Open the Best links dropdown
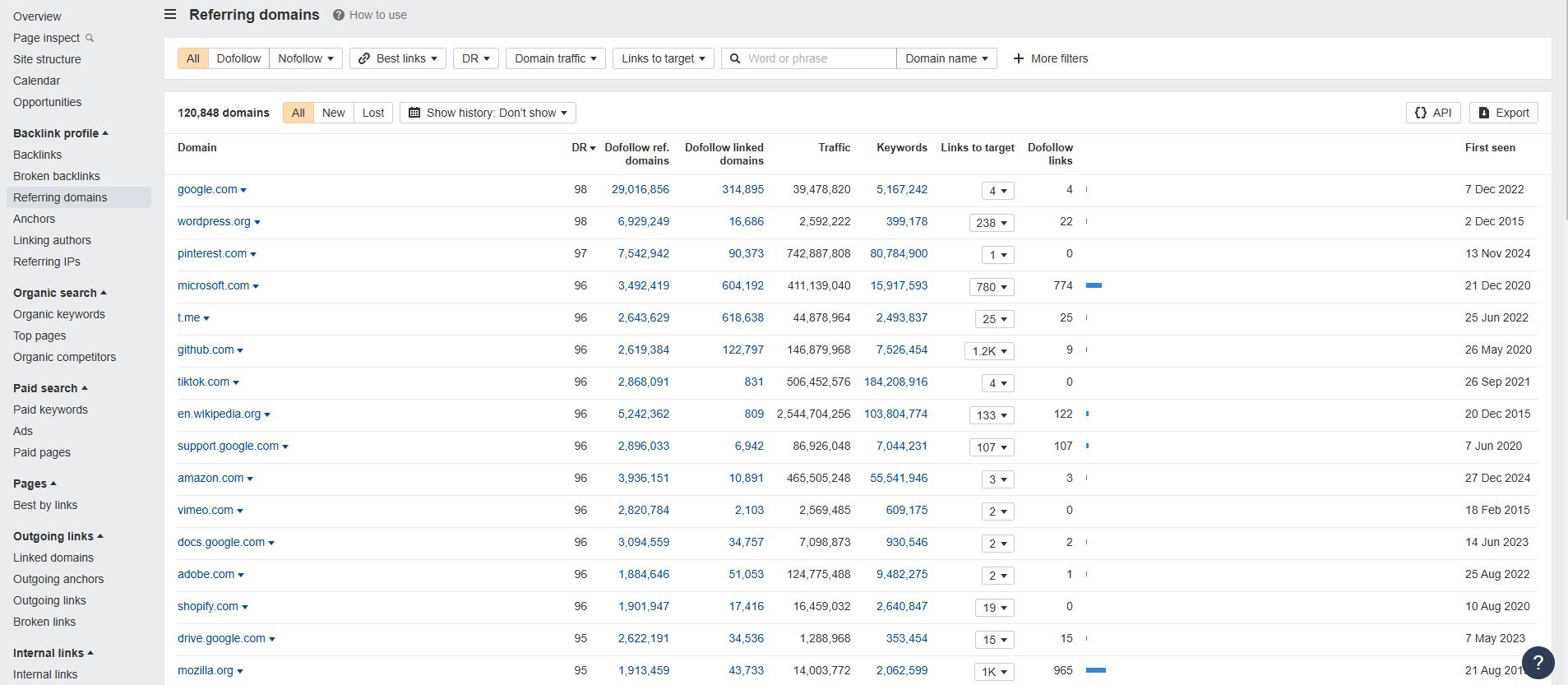The image size is (1568, 685). [398, 58]
